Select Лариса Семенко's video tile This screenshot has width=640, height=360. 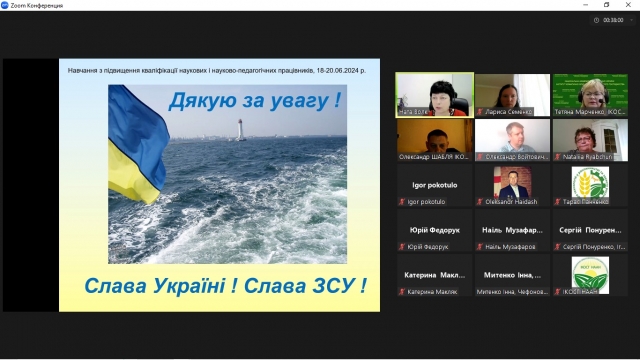513,95
